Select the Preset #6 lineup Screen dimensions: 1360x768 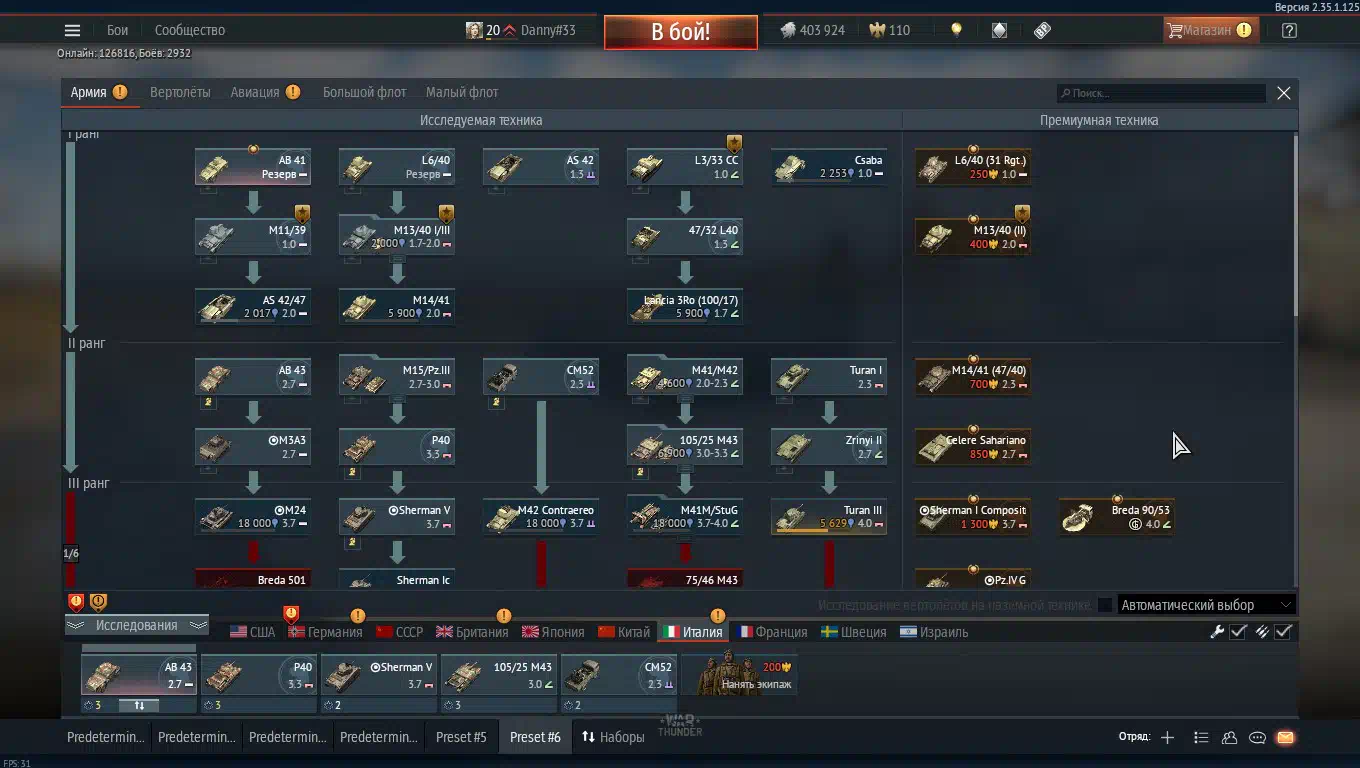pos(535,737)
